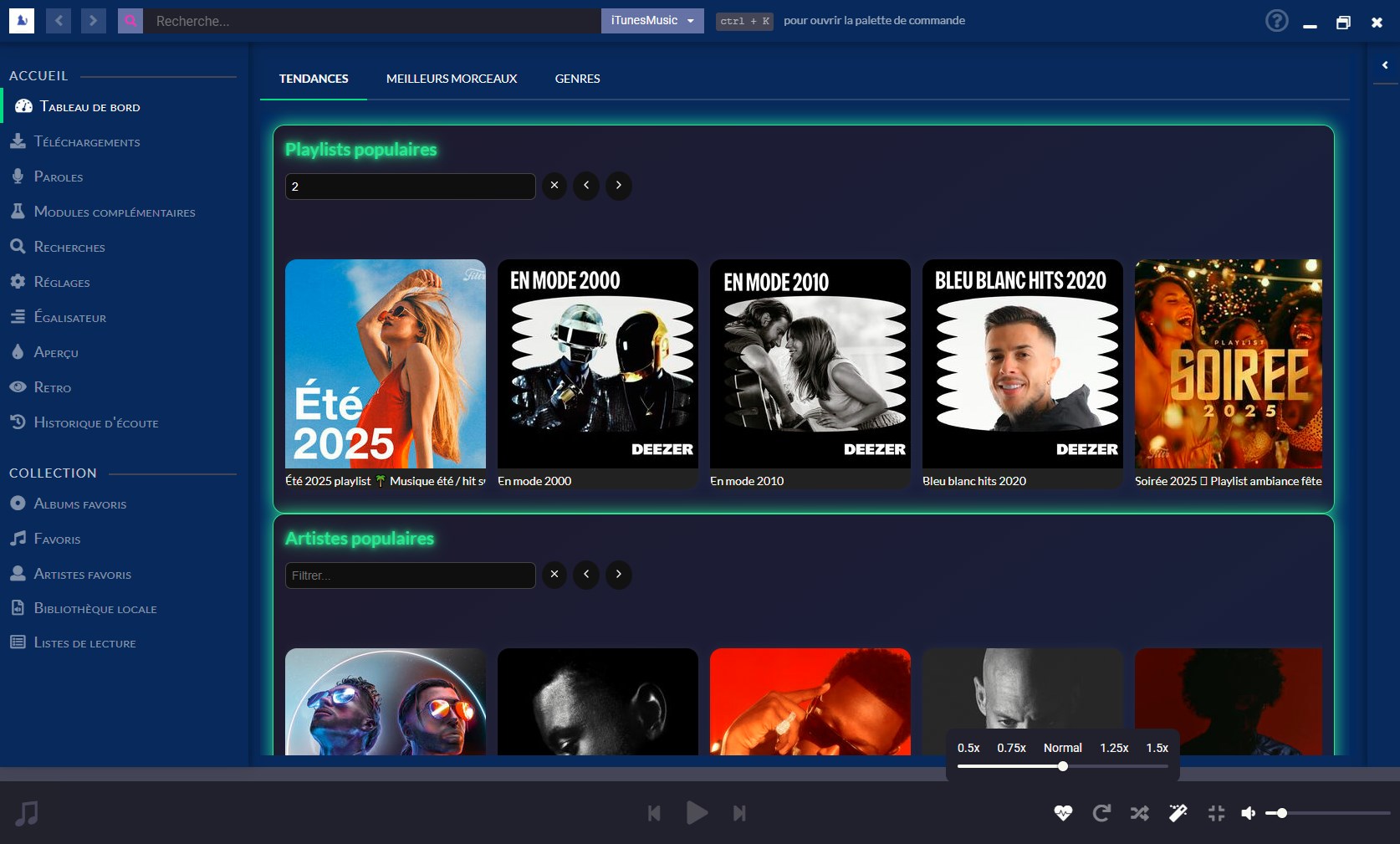Open the En mode 2010 playlist cover

click(x=810, y=364)
